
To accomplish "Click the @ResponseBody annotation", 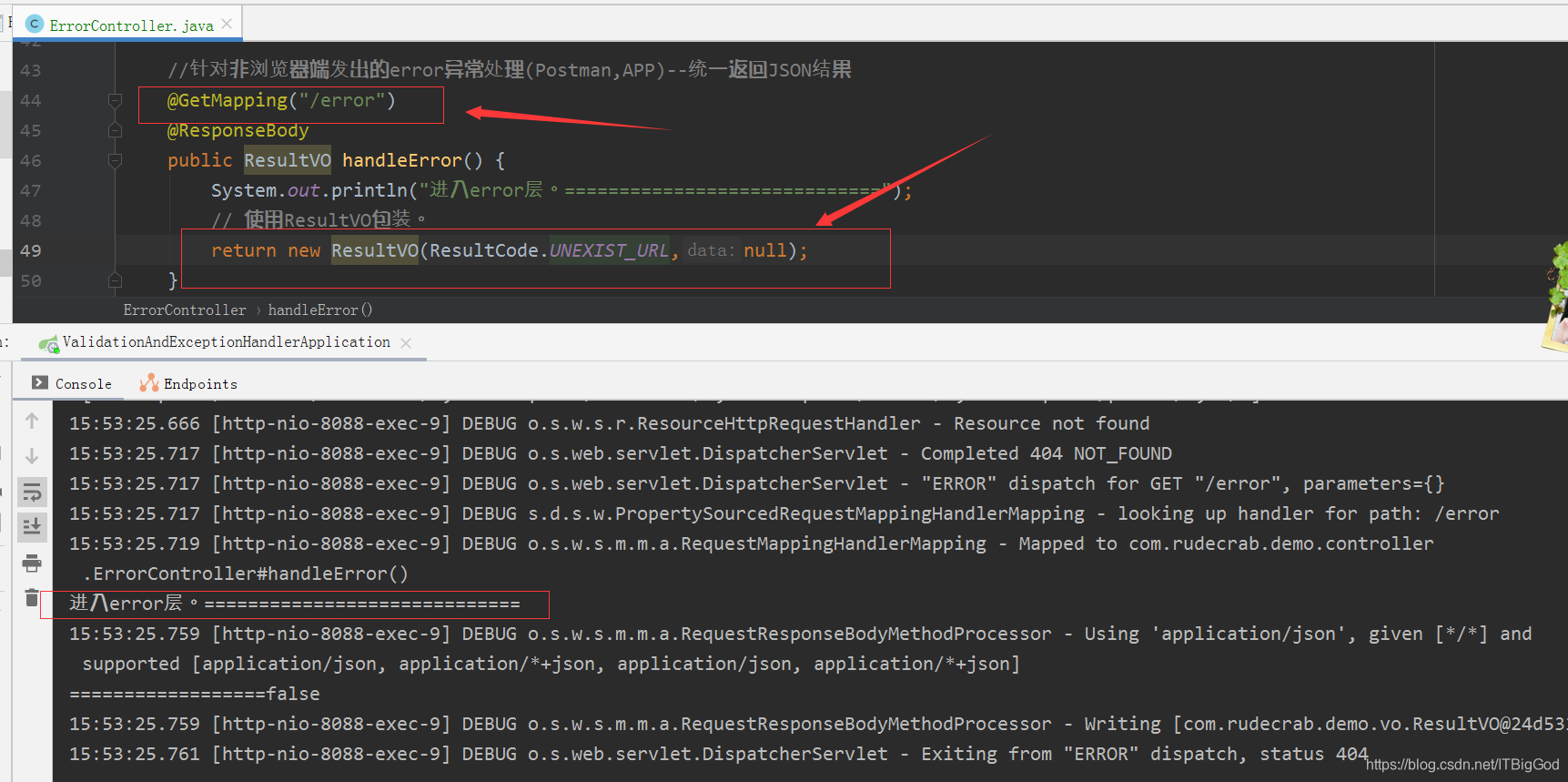I will 238,130.
